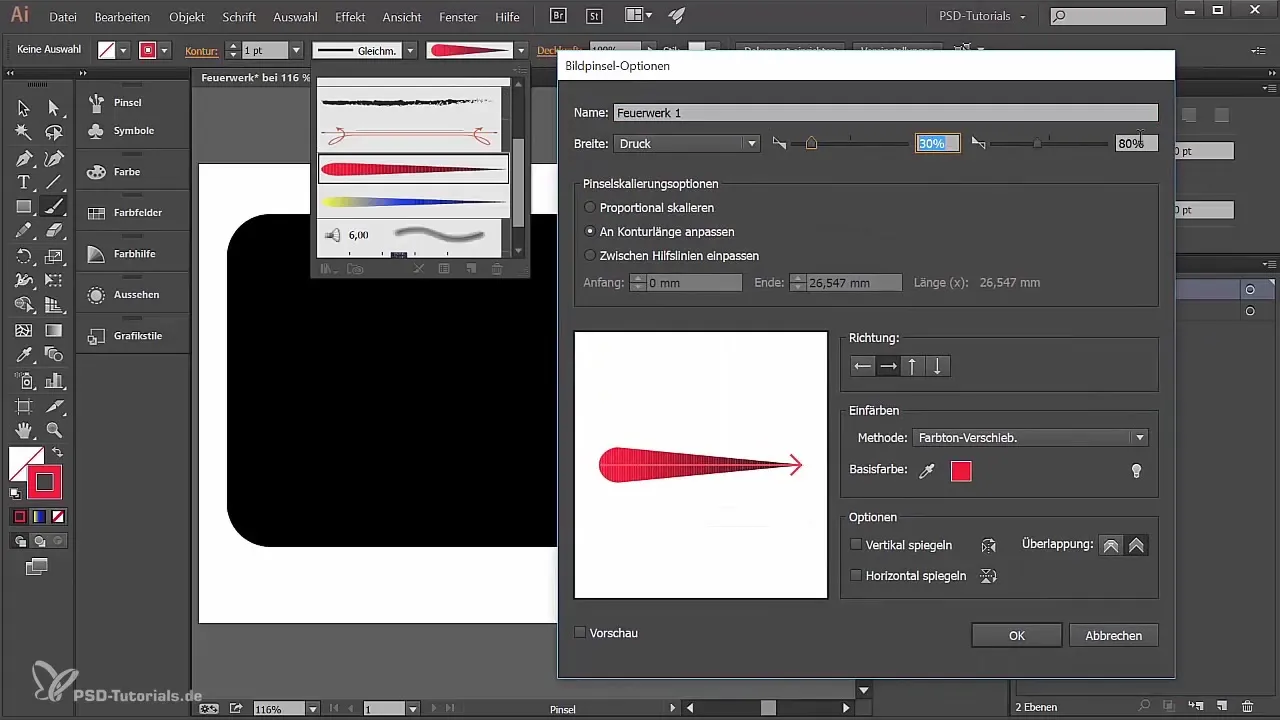Open the Farbfelder panel
Screen dimensions: 1280x720
pos(137,213)
